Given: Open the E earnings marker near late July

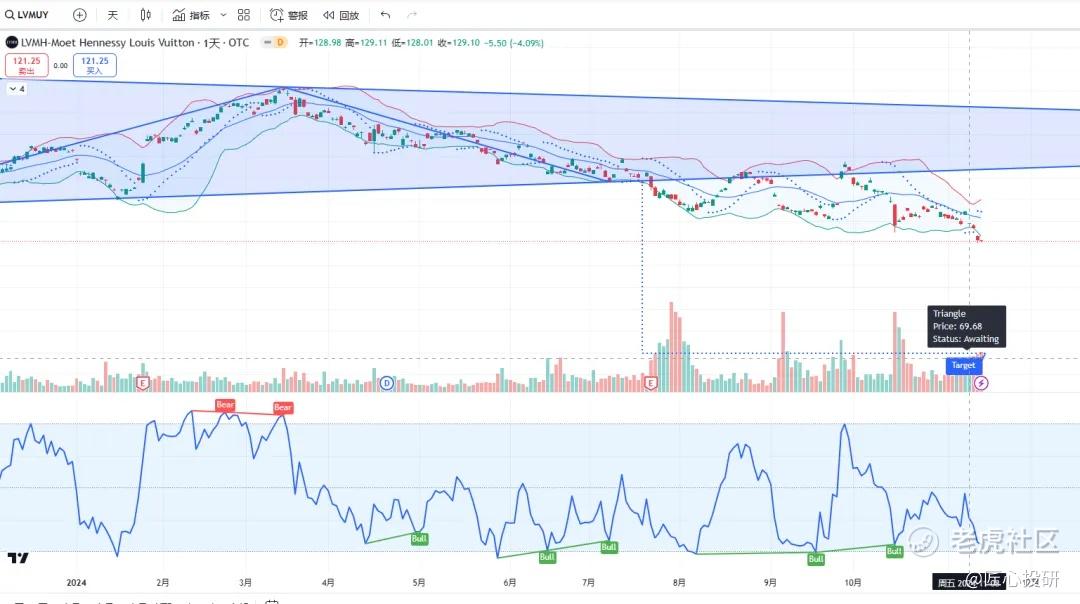Looking at the screenshot, I should (x=650, y=383).
